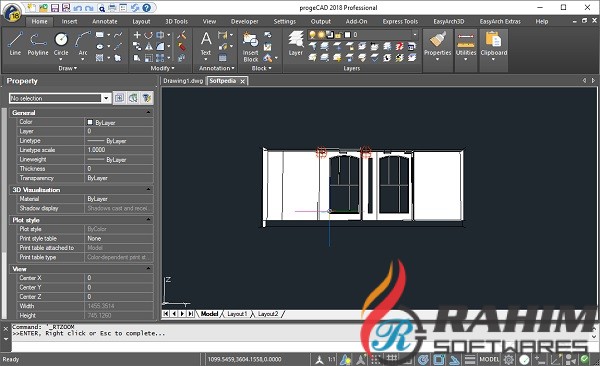Click the Color ByLayer white swatch

90,122
